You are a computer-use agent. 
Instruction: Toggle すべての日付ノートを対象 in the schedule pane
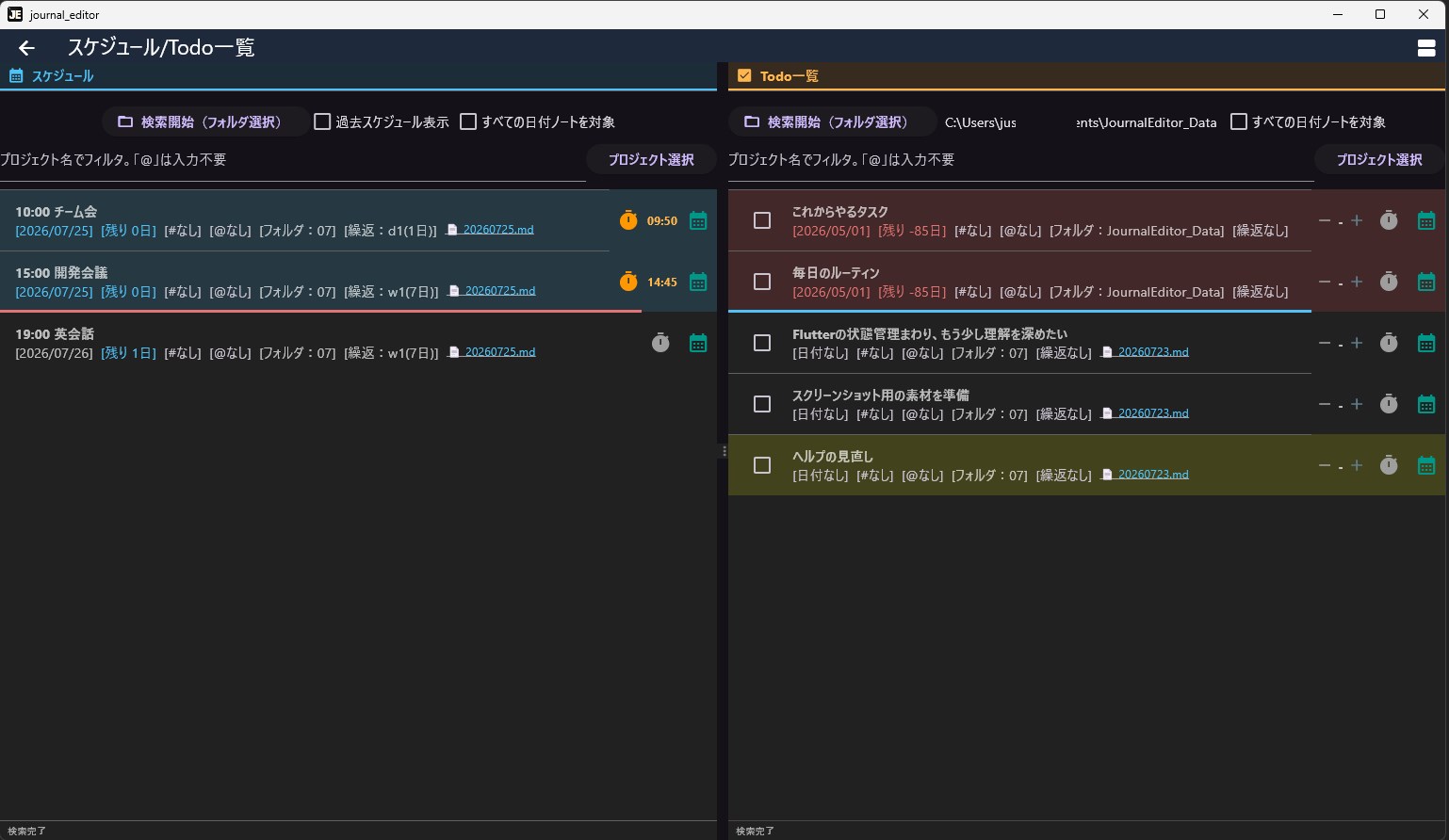click(x=468, y=121)
